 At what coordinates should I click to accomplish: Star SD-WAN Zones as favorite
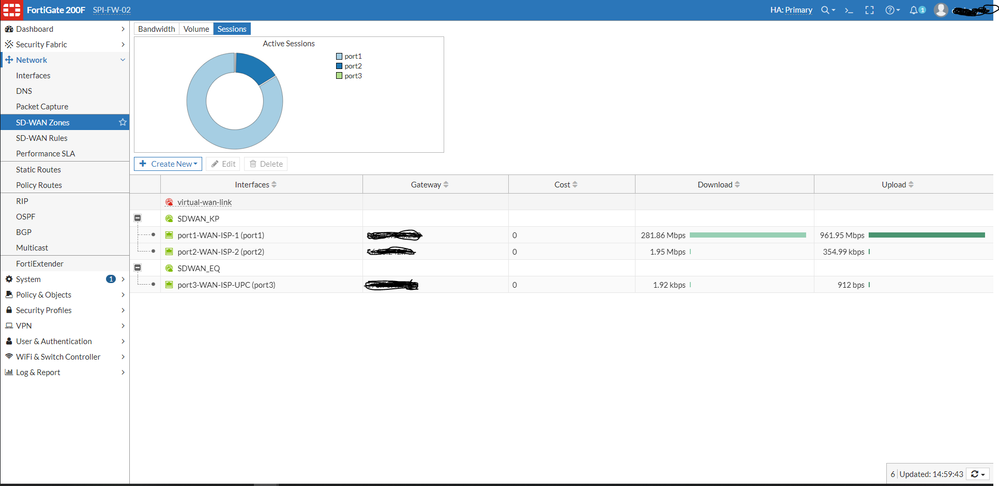(x=123, y=122)
